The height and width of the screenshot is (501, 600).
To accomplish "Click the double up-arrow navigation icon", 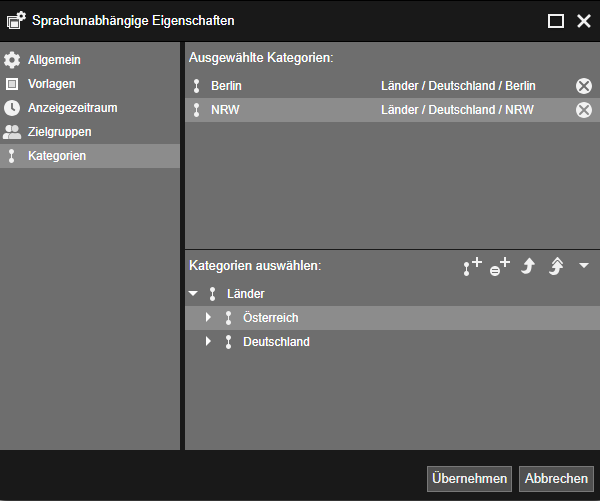I will (x=557, y=266).
